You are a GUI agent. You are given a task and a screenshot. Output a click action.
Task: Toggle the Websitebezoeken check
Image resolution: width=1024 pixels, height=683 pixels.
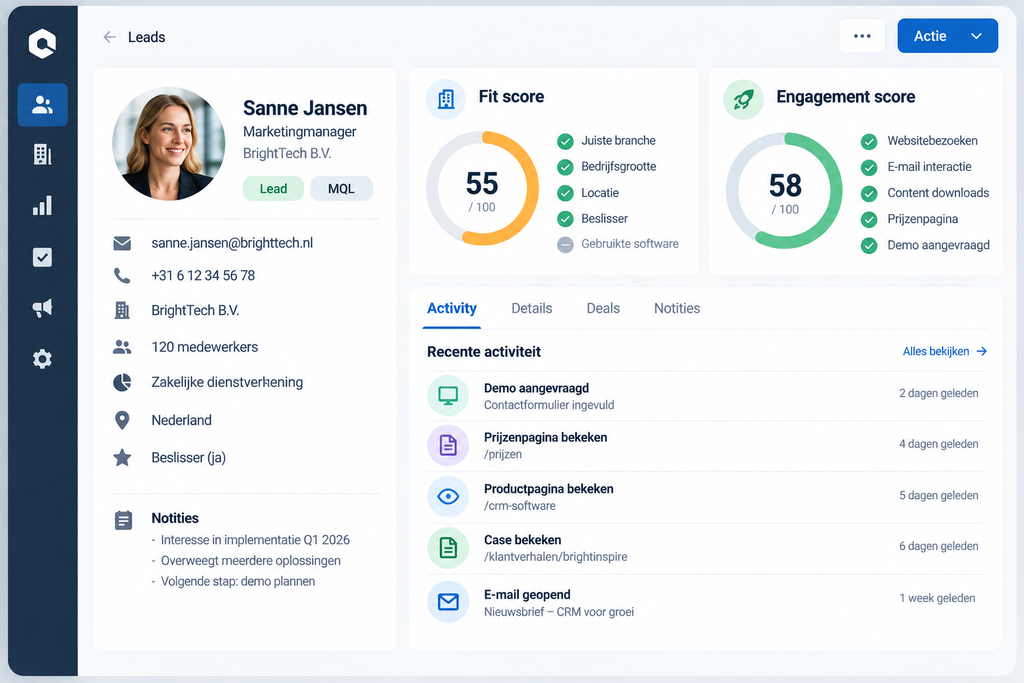(869, 141)
